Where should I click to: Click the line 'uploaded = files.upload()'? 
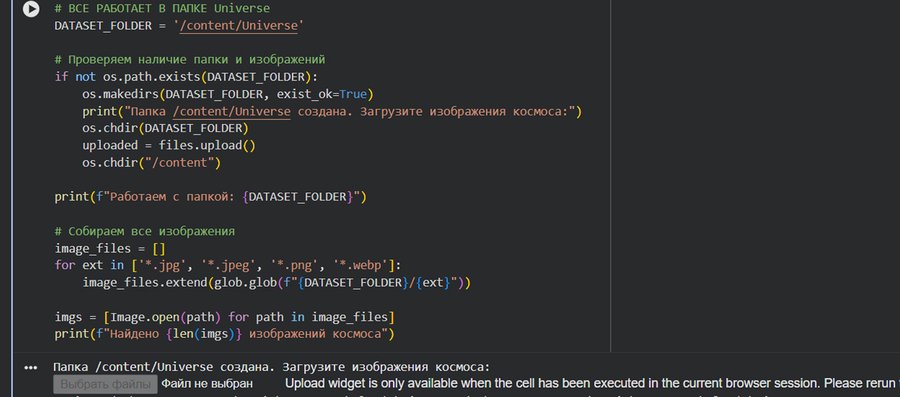tap(169, 146)
